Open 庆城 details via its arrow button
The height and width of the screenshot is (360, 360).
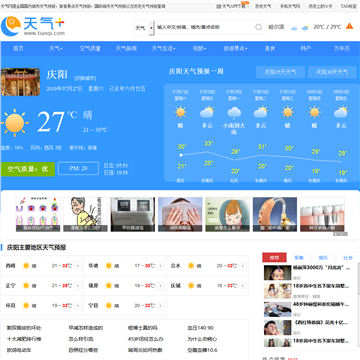(x=243, y=286)
